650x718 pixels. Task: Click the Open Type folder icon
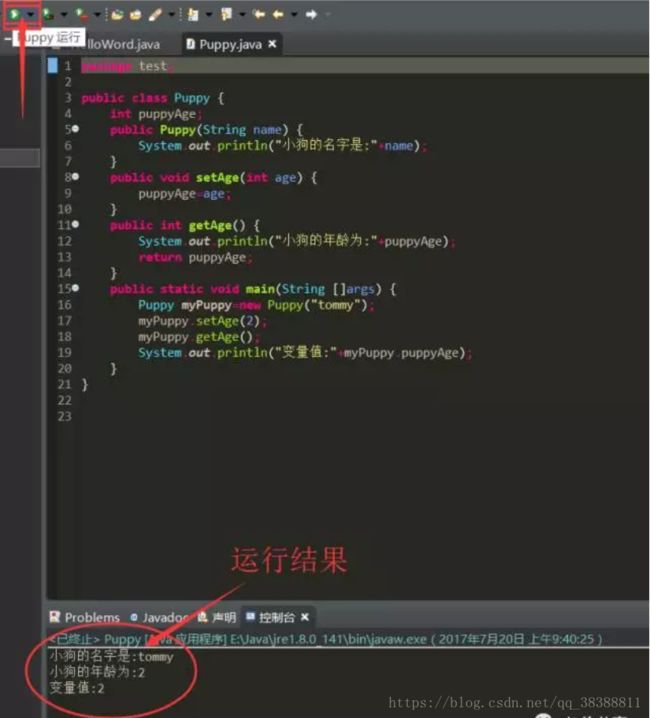117,15
